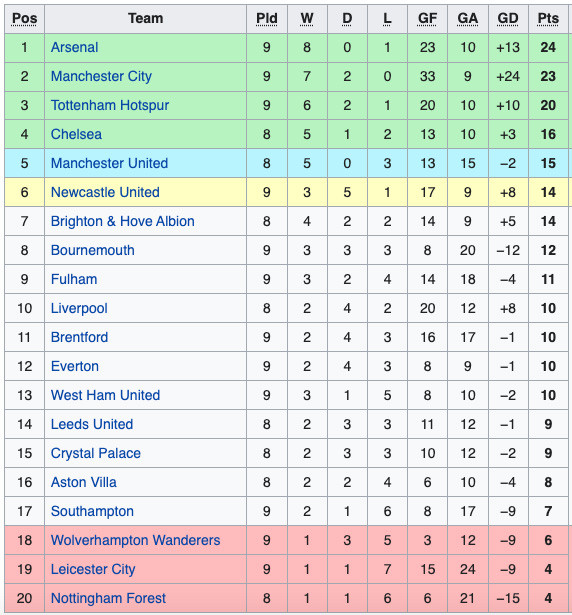Open the Chelsea team page
572x615 pixels.
pos(76,135)
